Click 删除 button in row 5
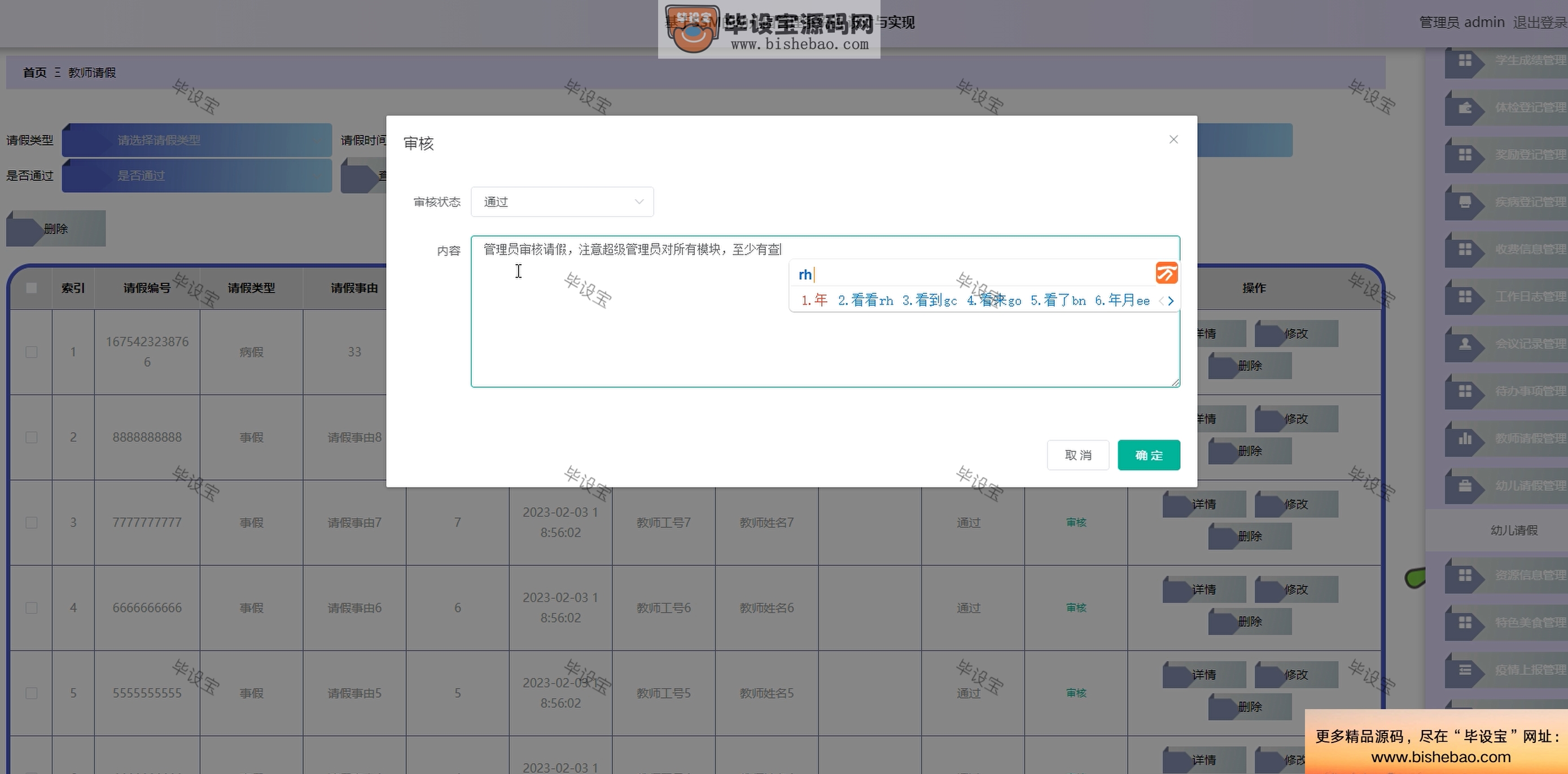This screenshot has width=1568, height=774. 1250,706
